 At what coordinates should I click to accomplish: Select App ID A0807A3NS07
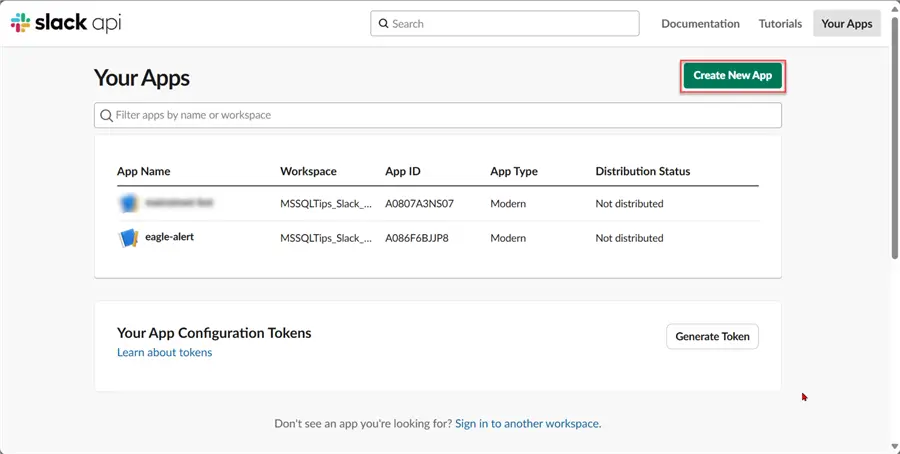click(420, 204)
